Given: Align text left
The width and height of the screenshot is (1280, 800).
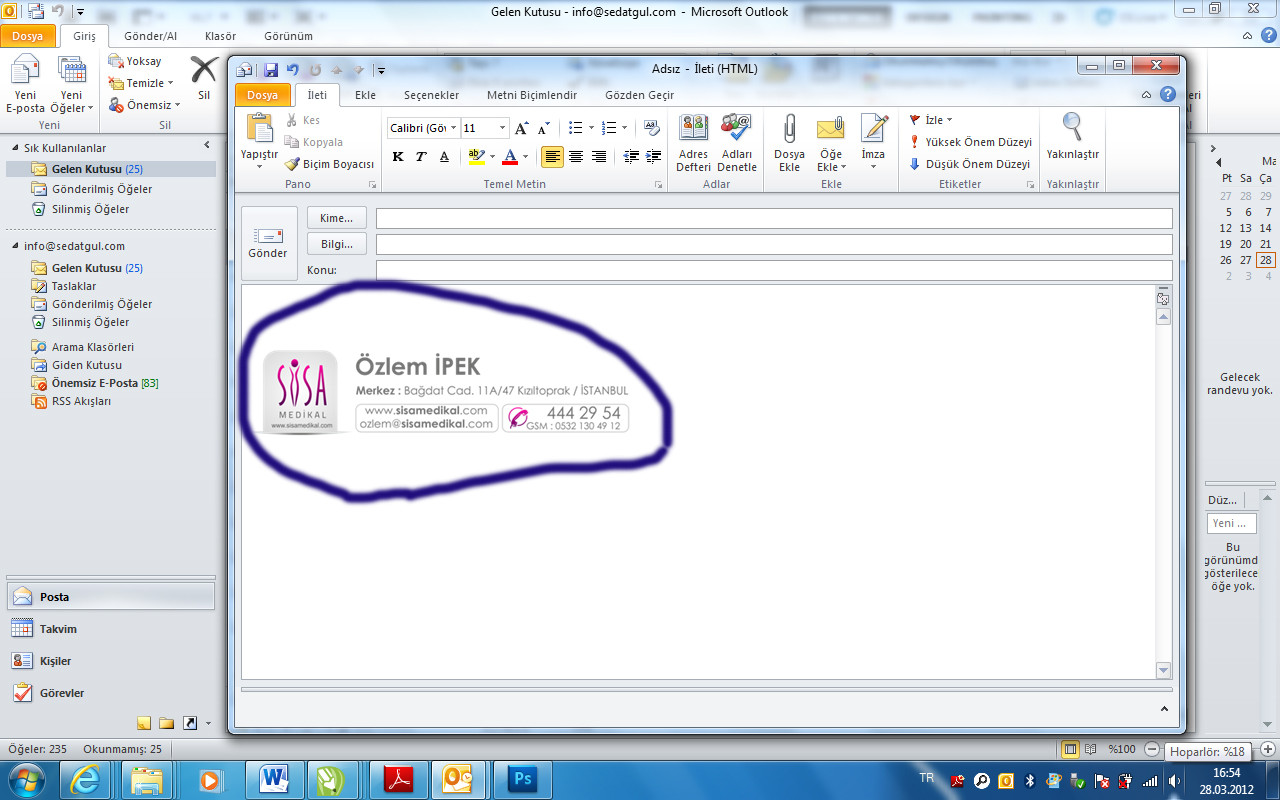Looking at the screenshot, I should point(552,156).
